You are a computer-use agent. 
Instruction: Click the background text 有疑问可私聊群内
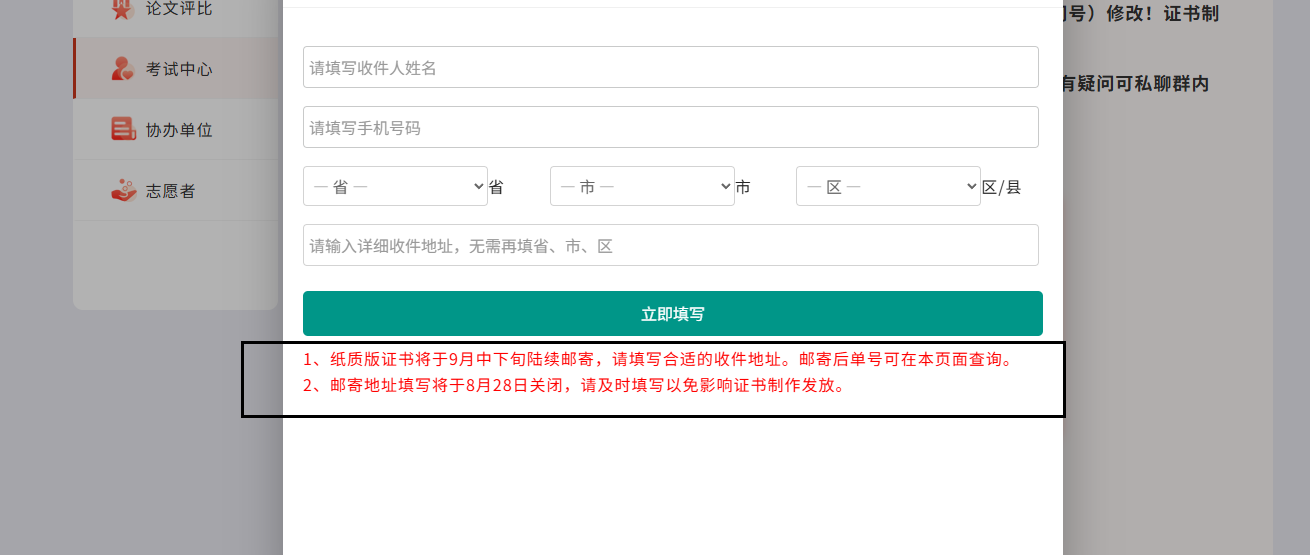tap(1135, 84)
